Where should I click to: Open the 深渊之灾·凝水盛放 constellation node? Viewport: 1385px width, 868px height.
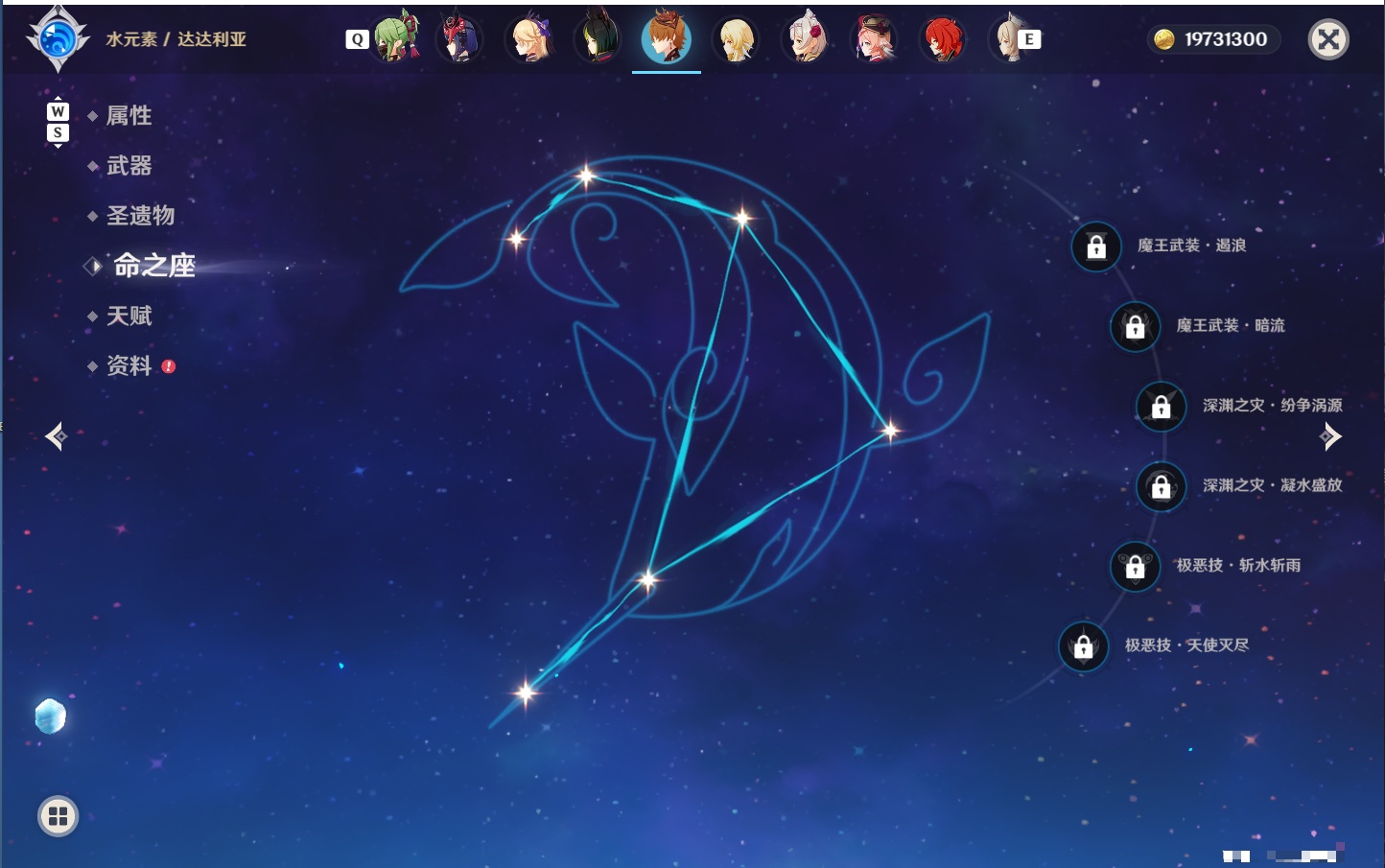pyautogui.click(x=1161, y=486)
